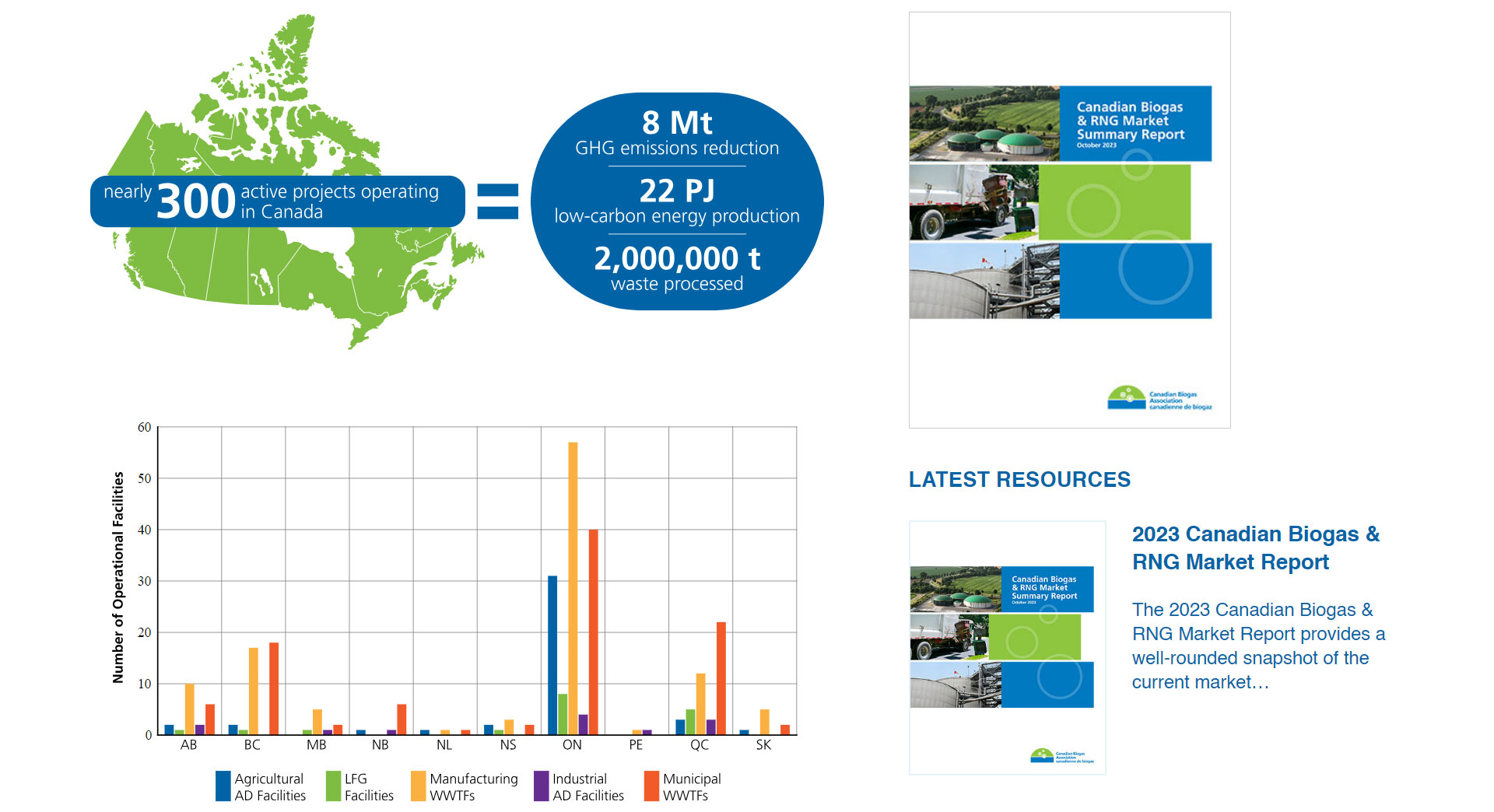Click the report description beginning 'The 2023 Canadian Biogas'
This screenshot has height=812, width=1494.
pos(1258,646)
